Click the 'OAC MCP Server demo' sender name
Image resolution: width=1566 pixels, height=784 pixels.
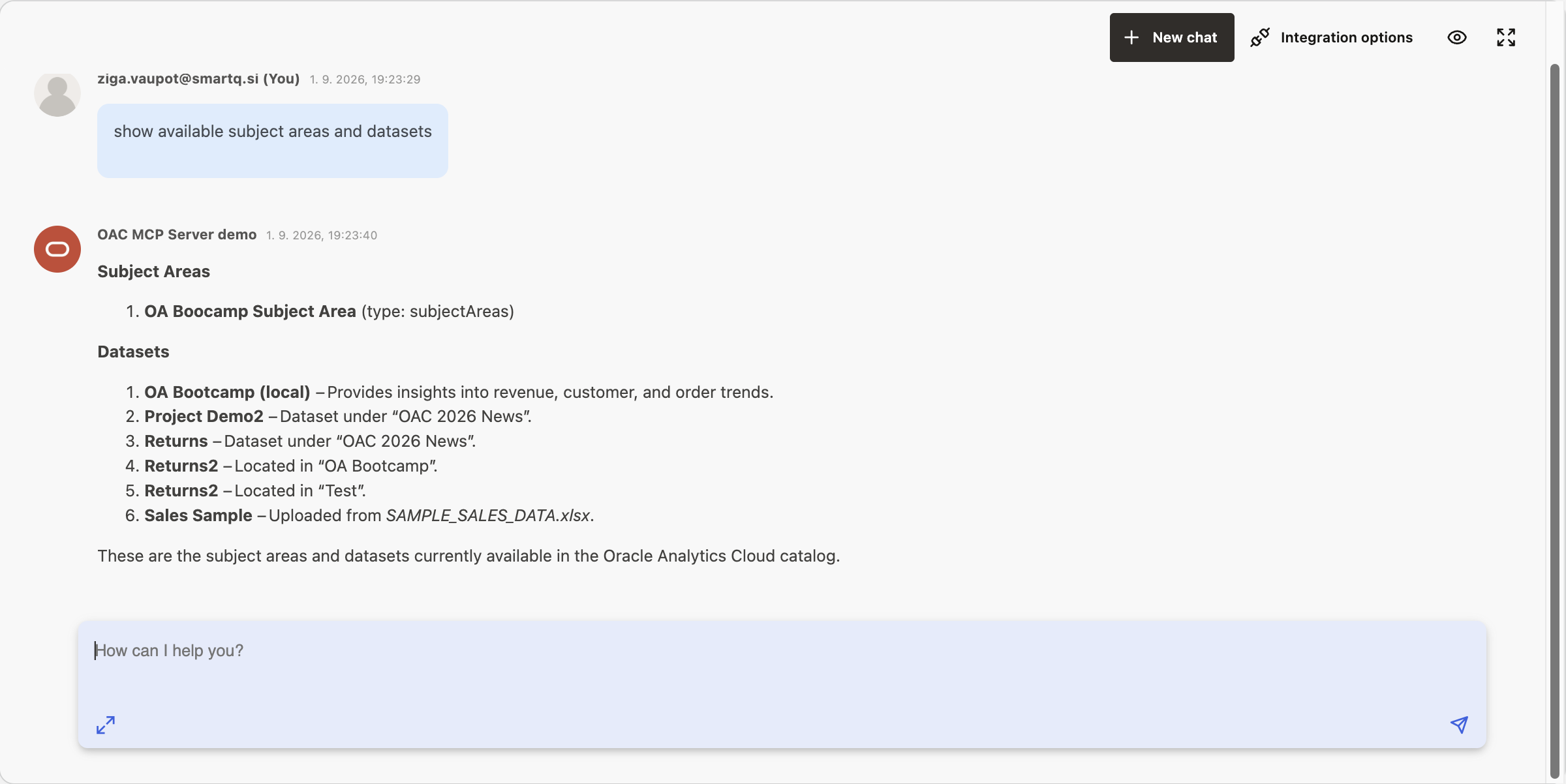coord(177,235)
